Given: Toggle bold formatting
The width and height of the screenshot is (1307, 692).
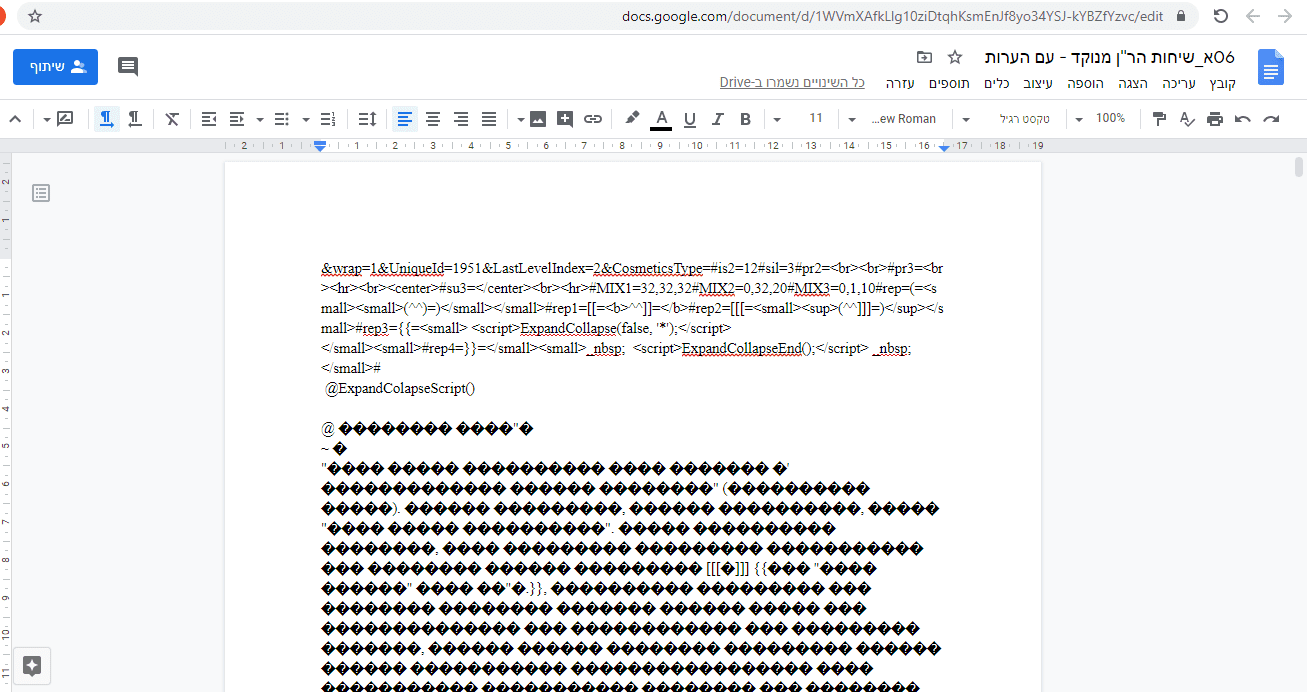Looking at the screenshot, I should point(744,118).
